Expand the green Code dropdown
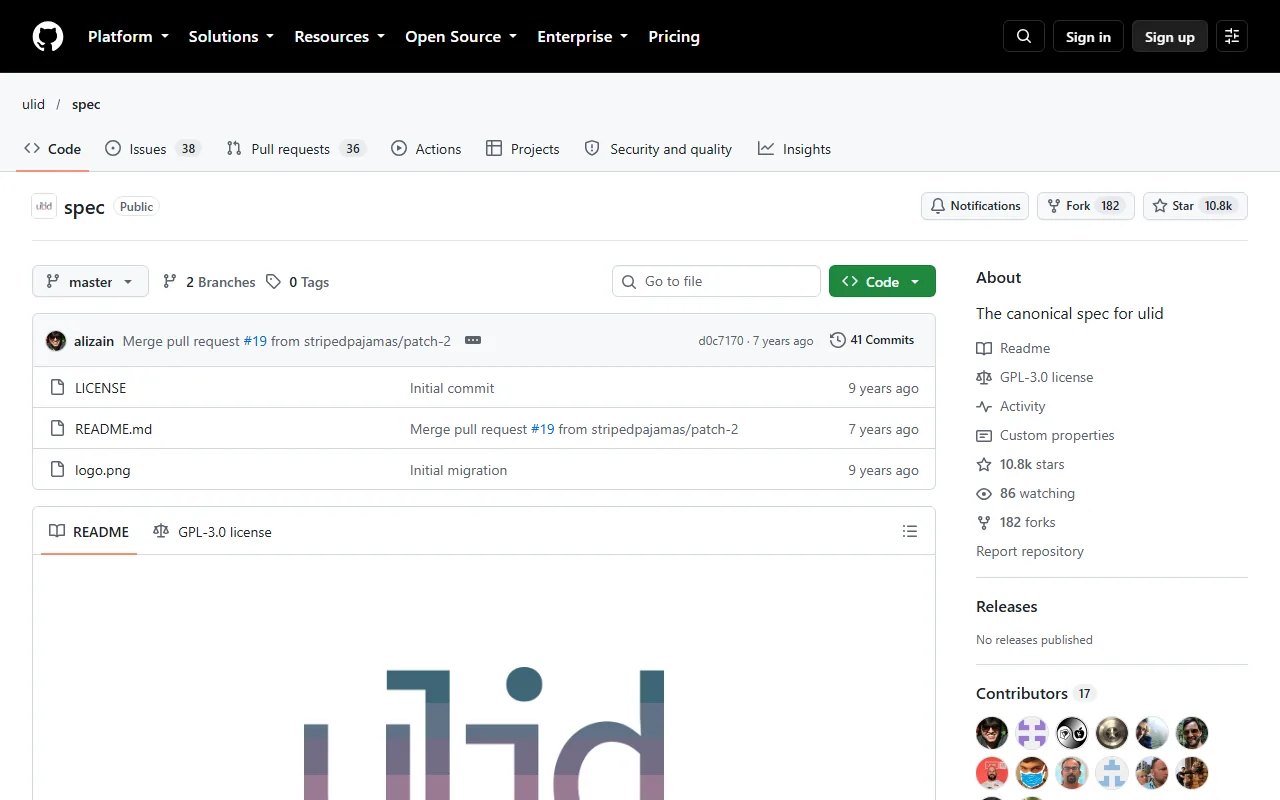The image size is (1280, 800). (882, 282)
